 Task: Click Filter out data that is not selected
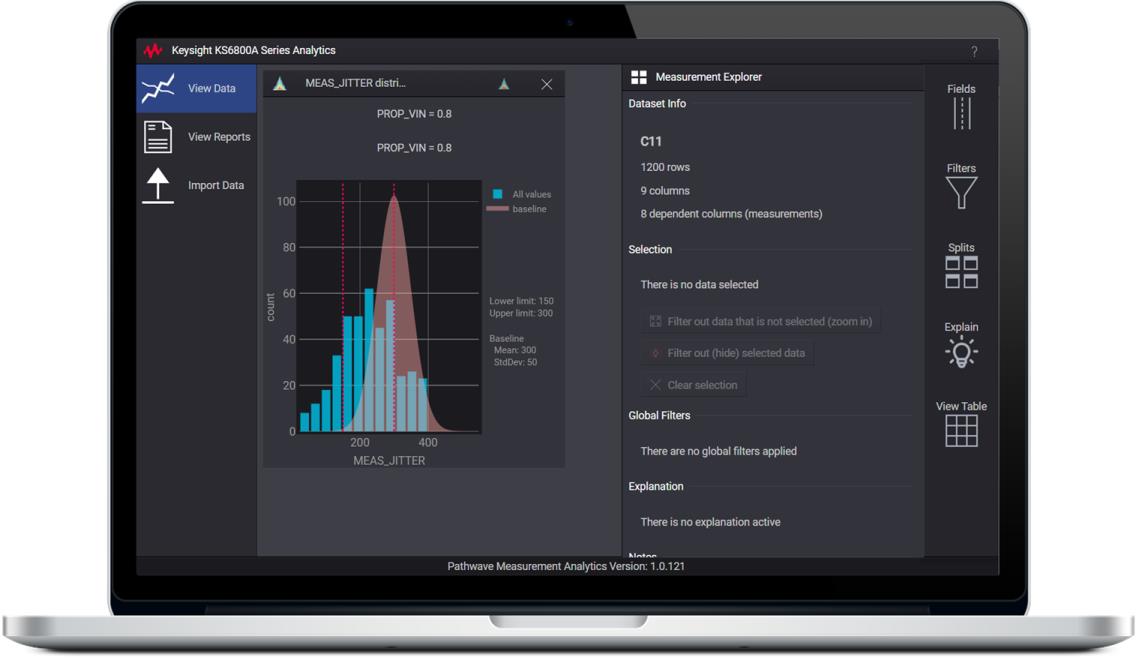tap(760, 322)
